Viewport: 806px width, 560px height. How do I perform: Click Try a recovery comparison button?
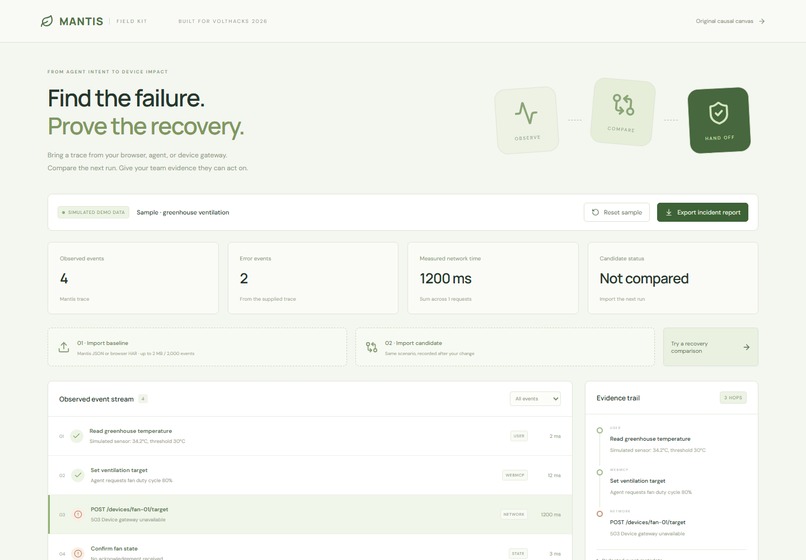[x=710, y=347]
